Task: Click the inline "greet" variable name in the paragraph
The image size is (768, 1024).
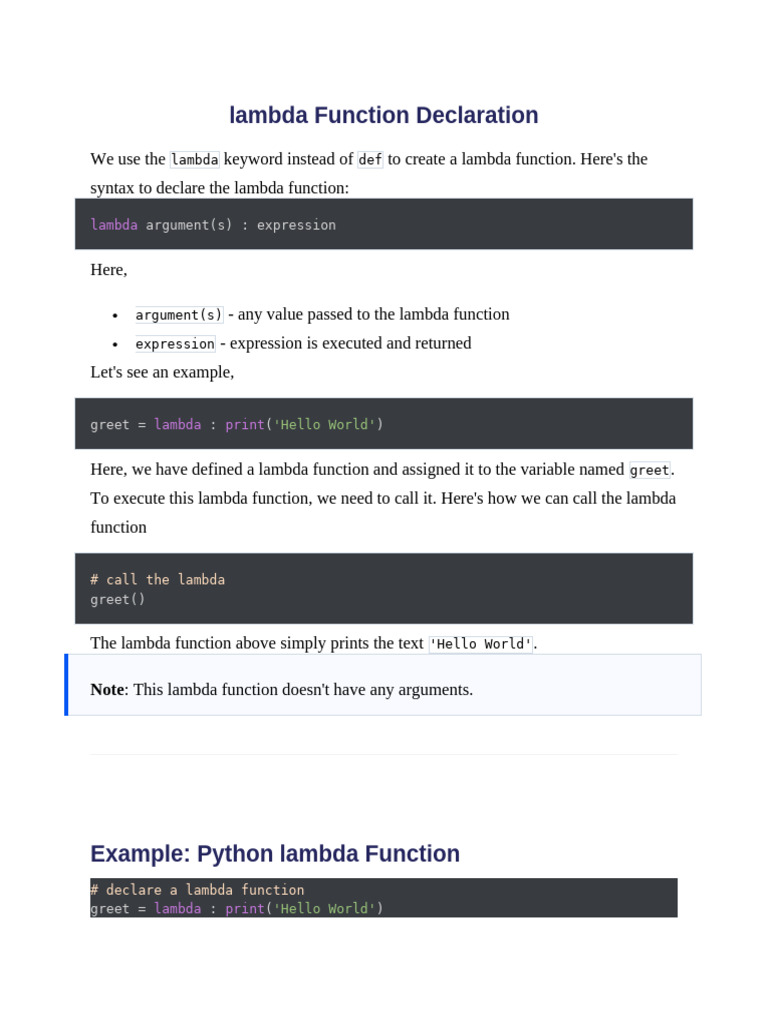Action: point(649,470)
